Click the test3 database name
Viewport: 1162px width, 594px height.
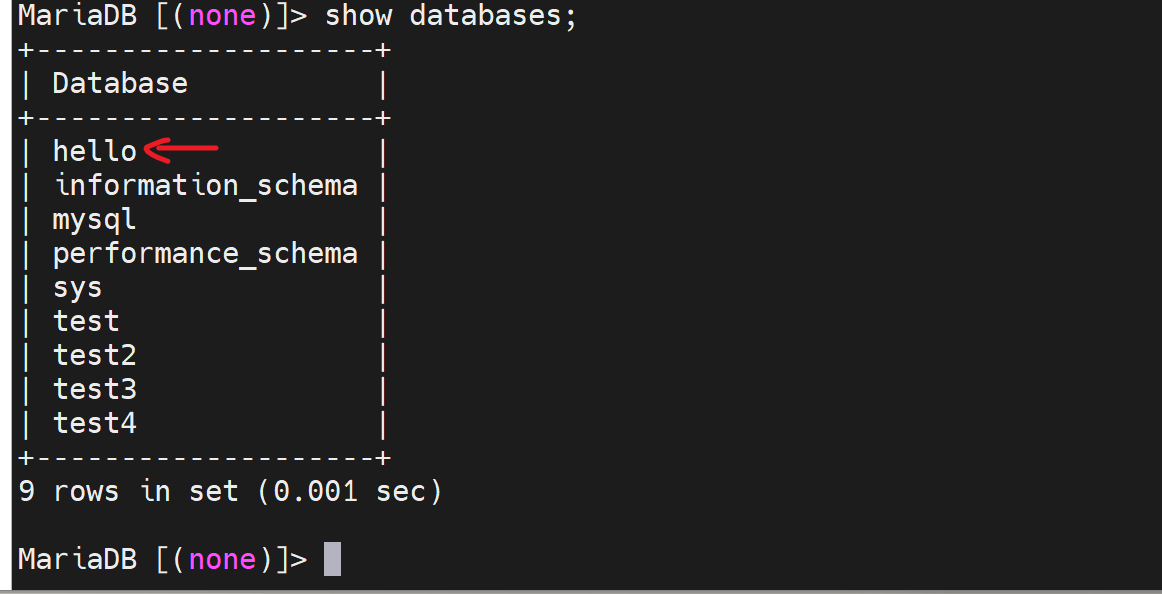coord(94,389)
